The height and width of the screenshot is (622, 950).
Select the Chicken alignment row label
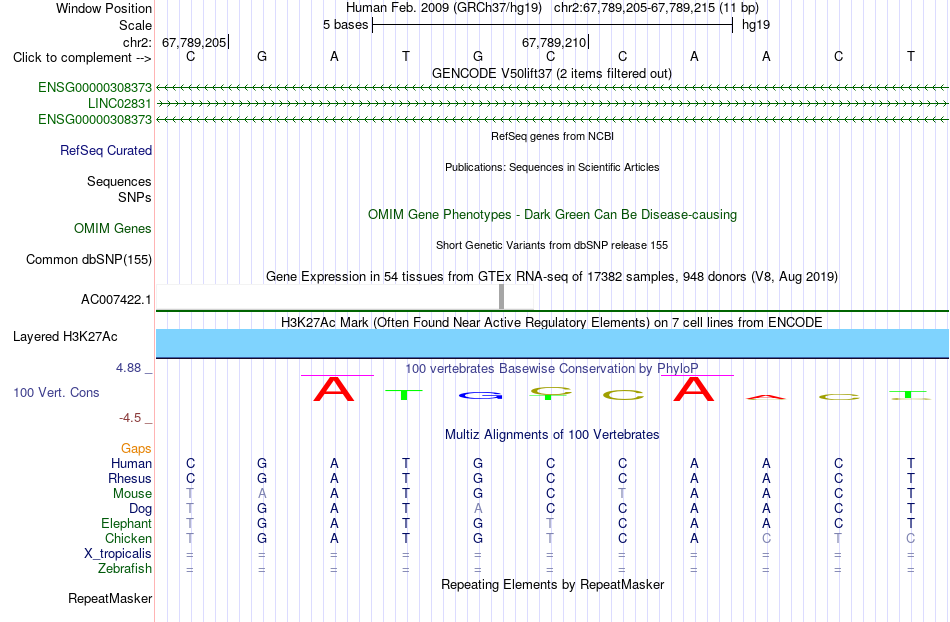(x=128, y=538)
